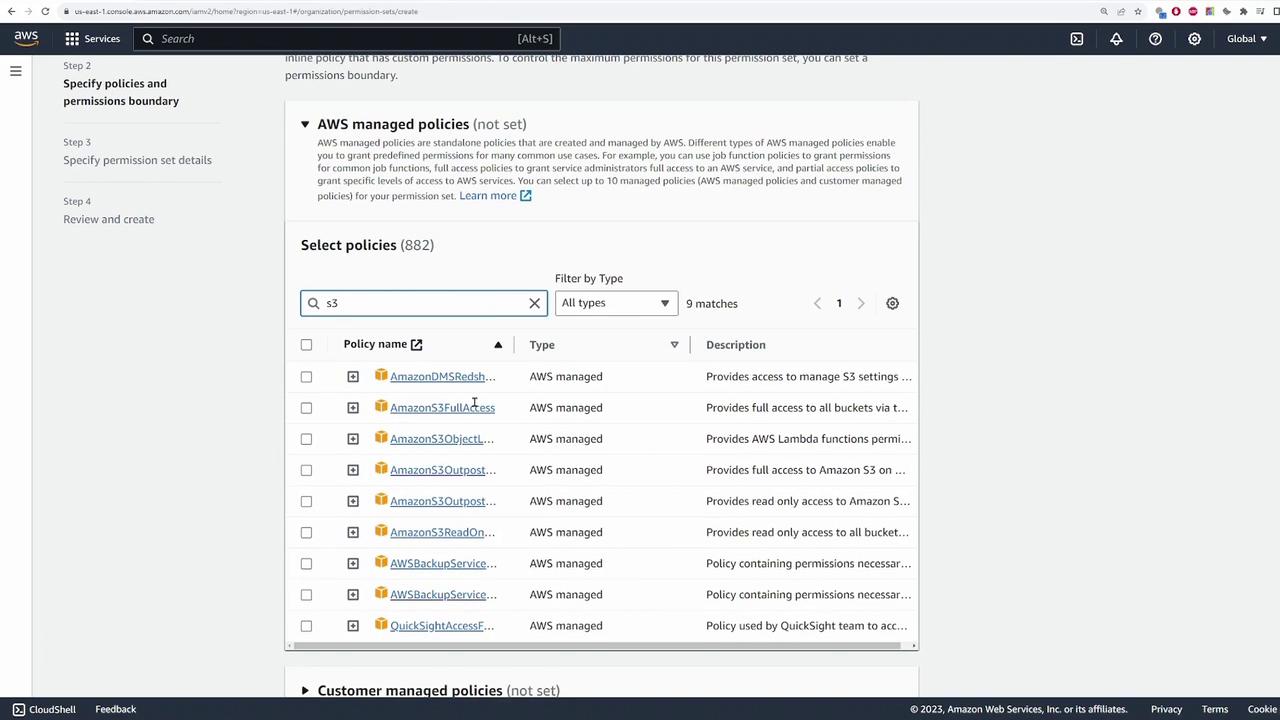Click the AWS console top Search box
This screenshot has width=1280, height=720.
(345, 39)
